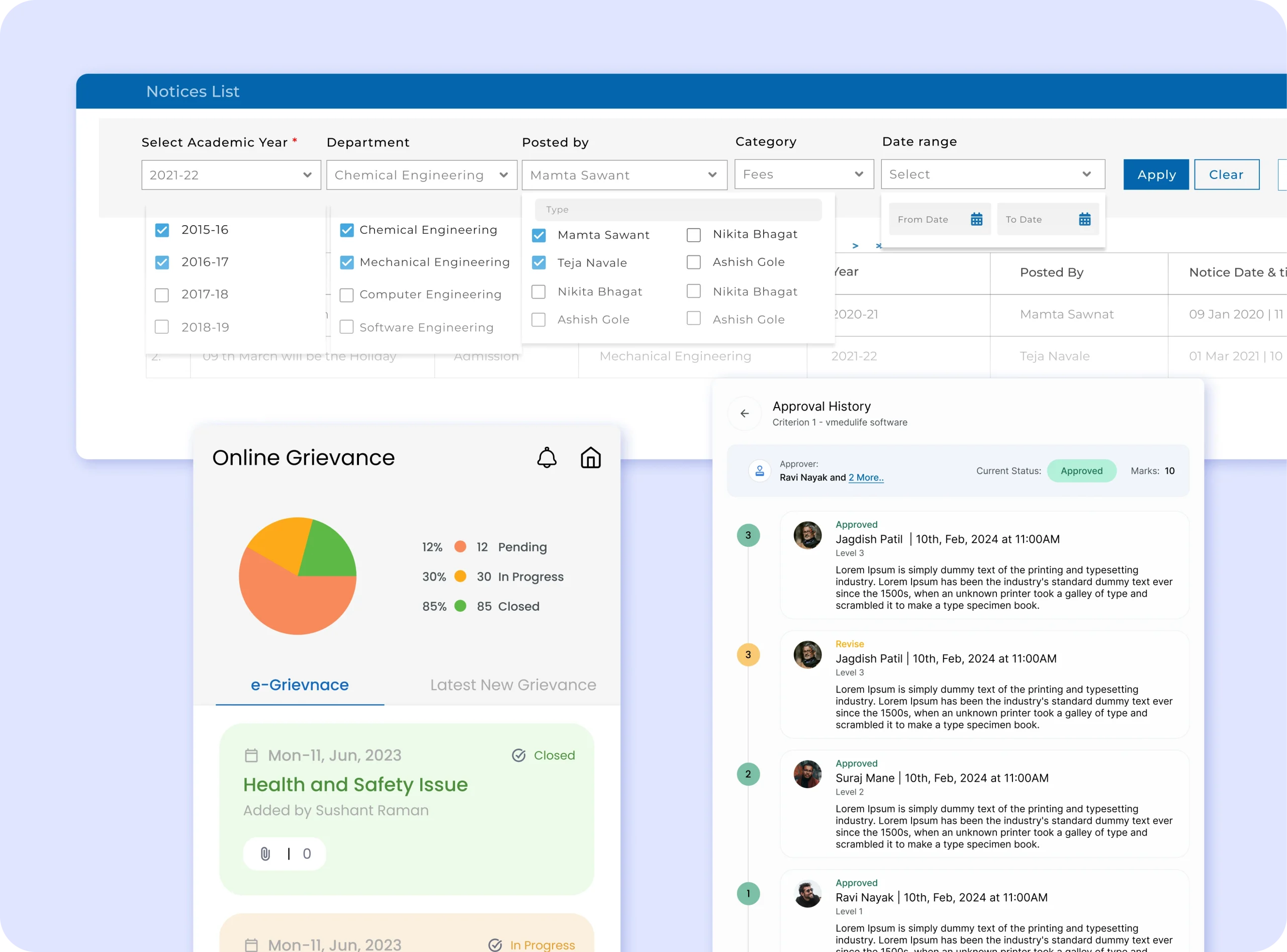Click the home icon in Online Grievance
1287x952 pixels.
(590, 457)
